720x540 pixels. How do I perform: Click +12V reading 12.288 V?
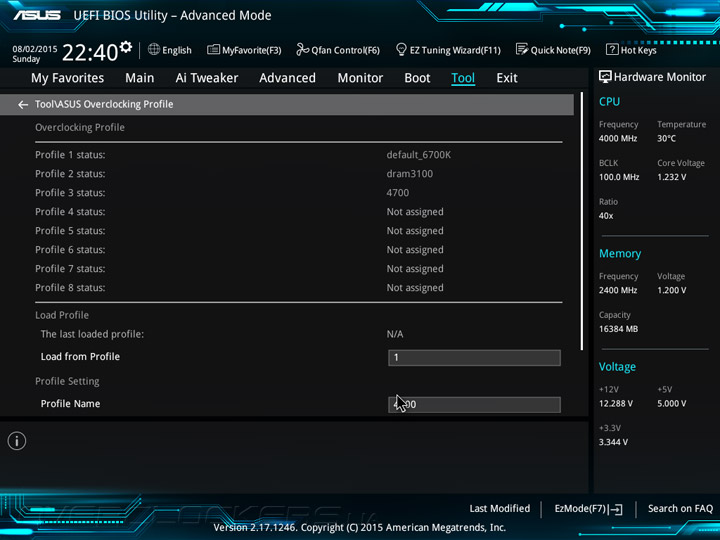tap(616, 403)
